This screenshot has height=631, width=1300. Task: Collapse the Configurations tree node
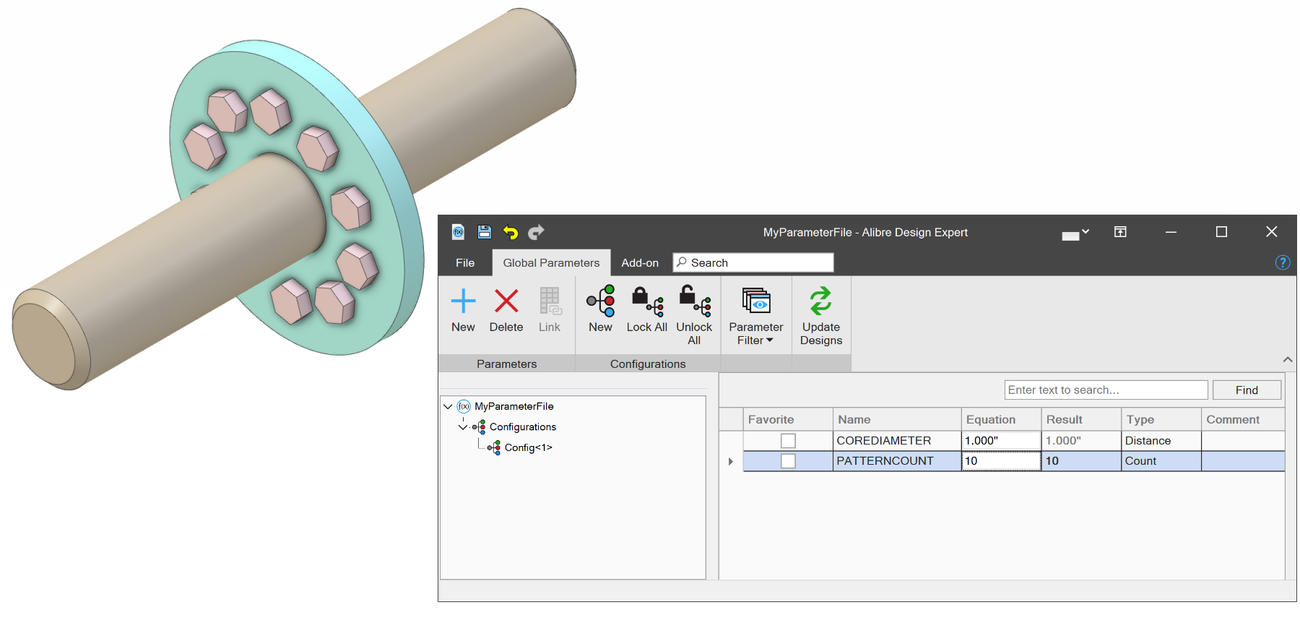pos(462,427)
